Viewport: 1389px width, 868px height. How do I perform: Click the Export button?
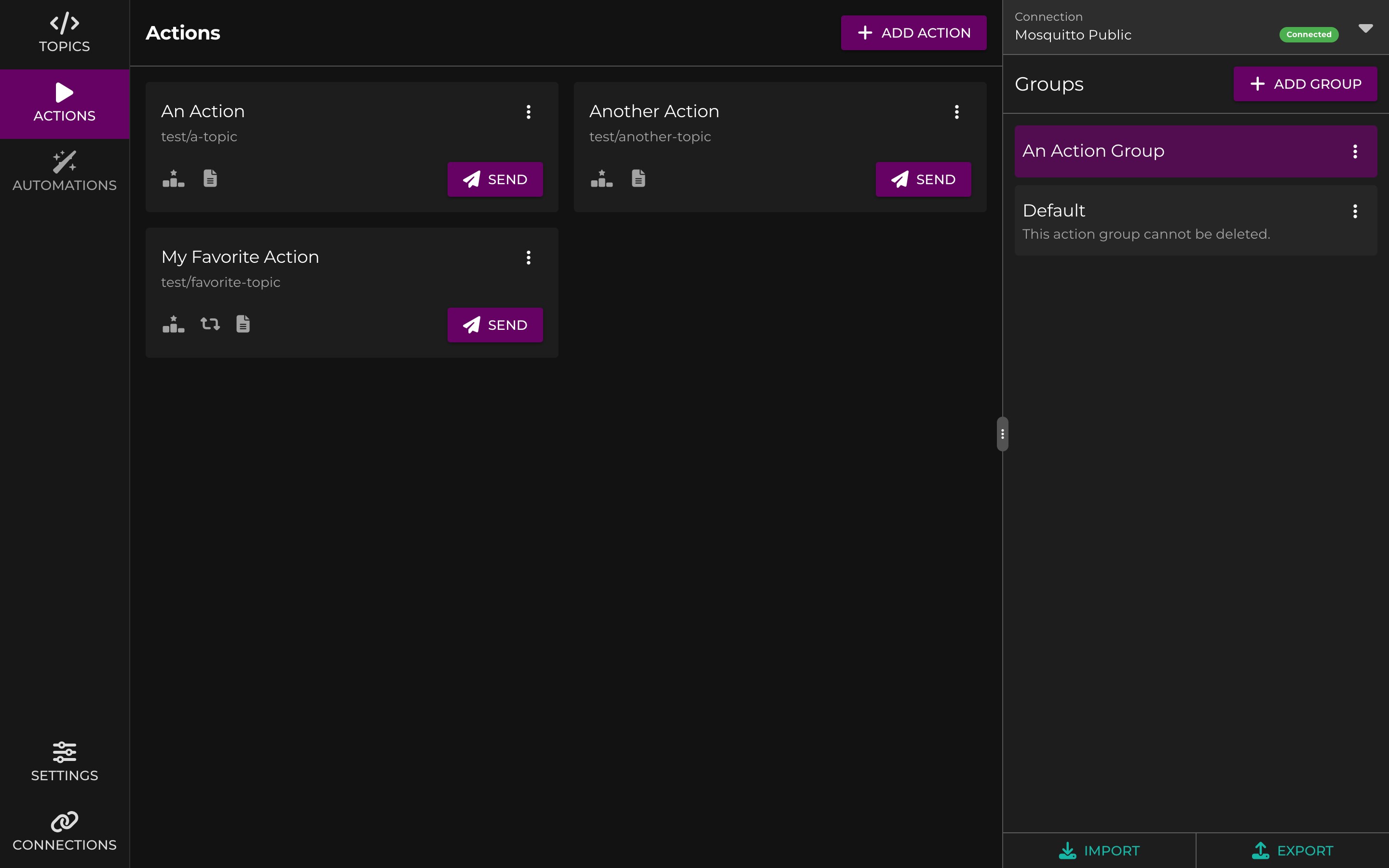pos(1292,850)
